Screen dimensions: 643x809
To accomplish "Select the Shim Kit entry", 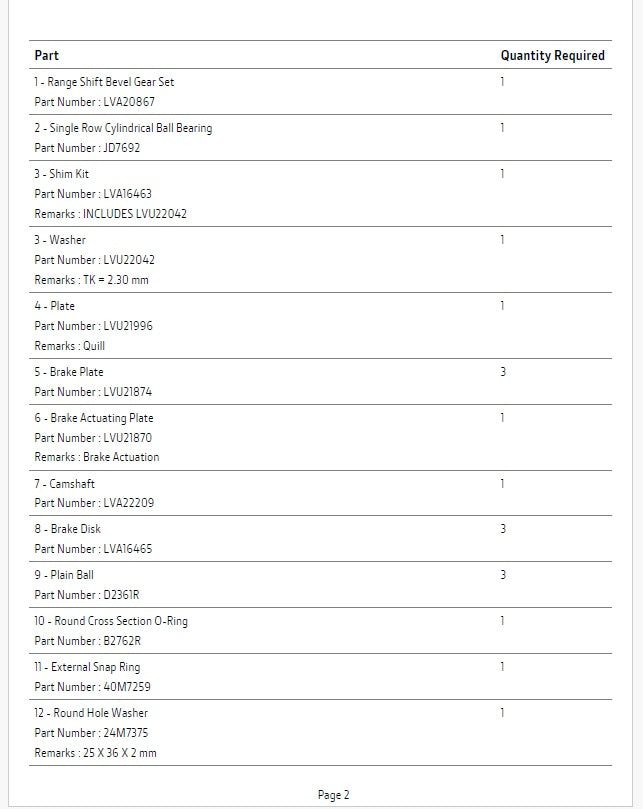I will tap(62, 174).
